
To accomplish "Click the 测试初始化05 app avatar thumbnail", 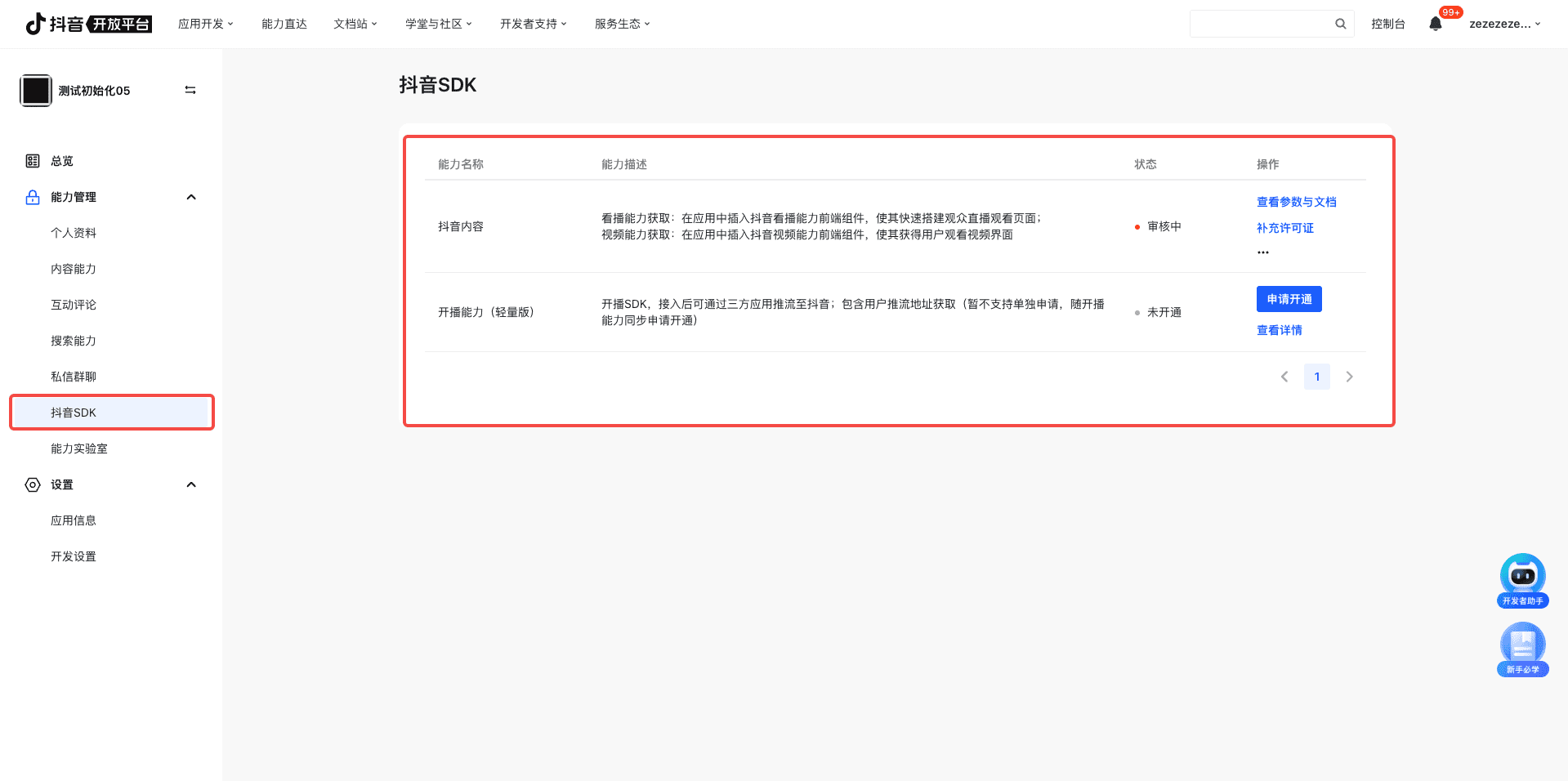I will pyautogui.click(x=36, y=91).
